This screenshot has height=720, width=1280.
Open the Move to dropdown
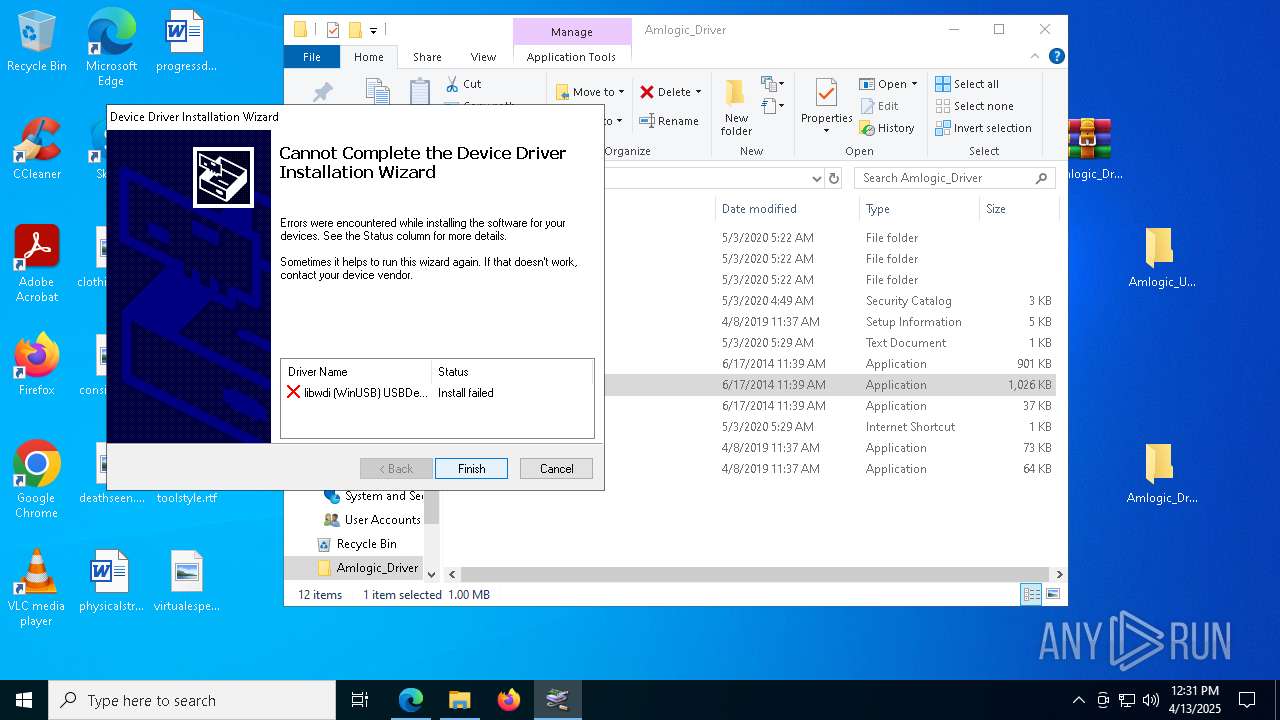click(x=590, y=92)
